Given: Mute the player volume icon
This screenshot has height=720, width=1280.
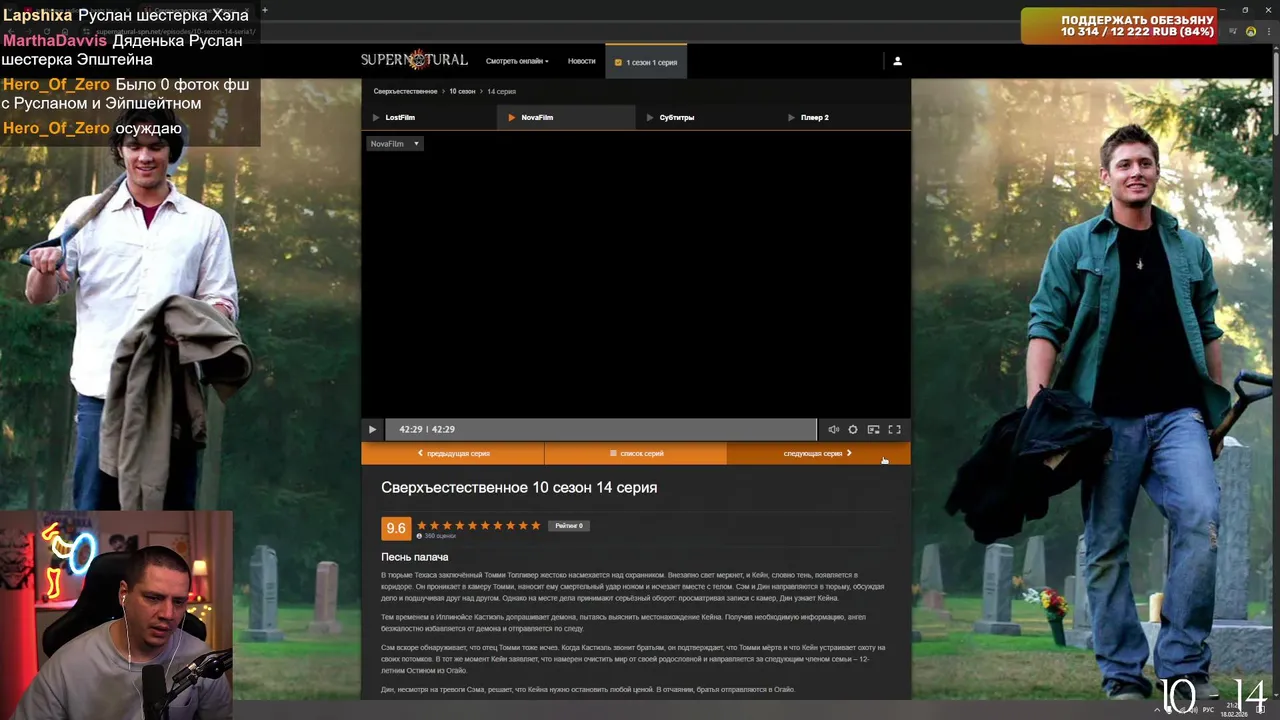Looking at the screenshot, I should [833, 429].
